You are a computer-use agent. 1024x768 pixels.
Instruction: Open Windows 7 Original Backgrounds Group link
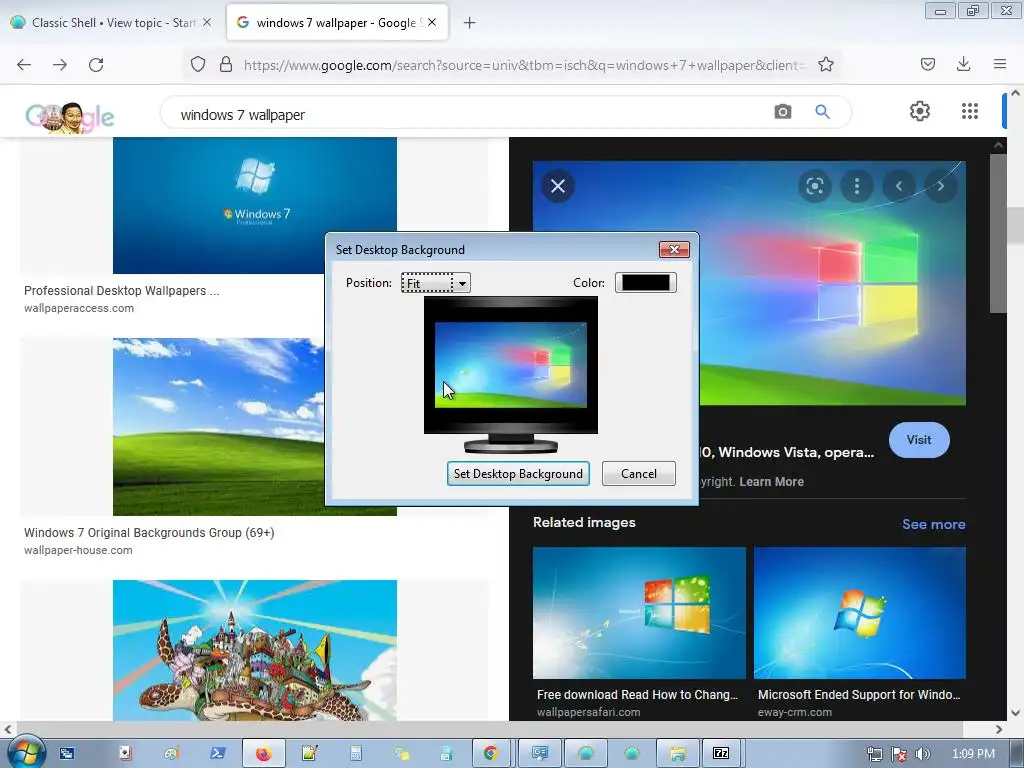coord(149,533)
